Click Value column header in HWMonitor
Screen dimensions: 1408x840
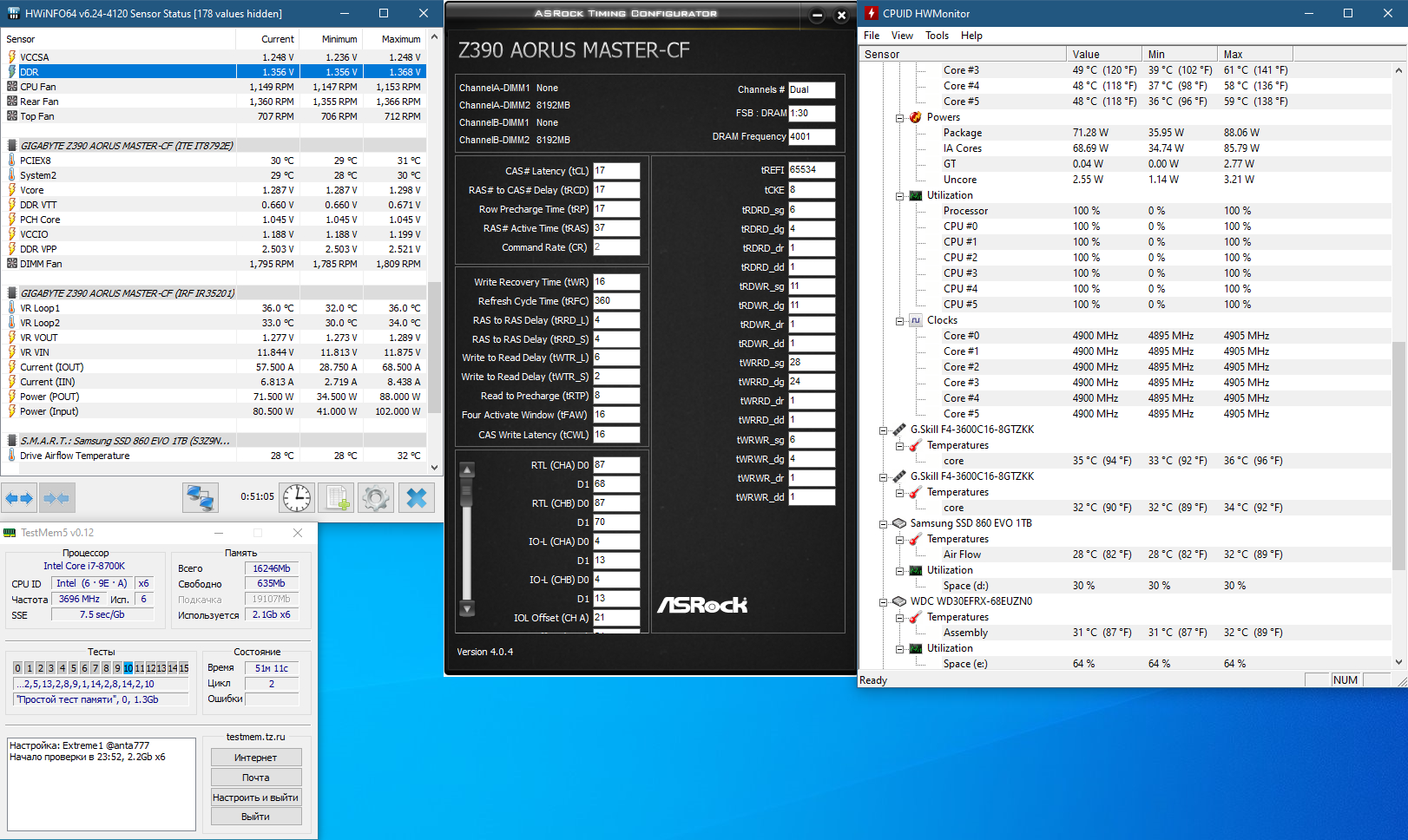coord(1103,54)
